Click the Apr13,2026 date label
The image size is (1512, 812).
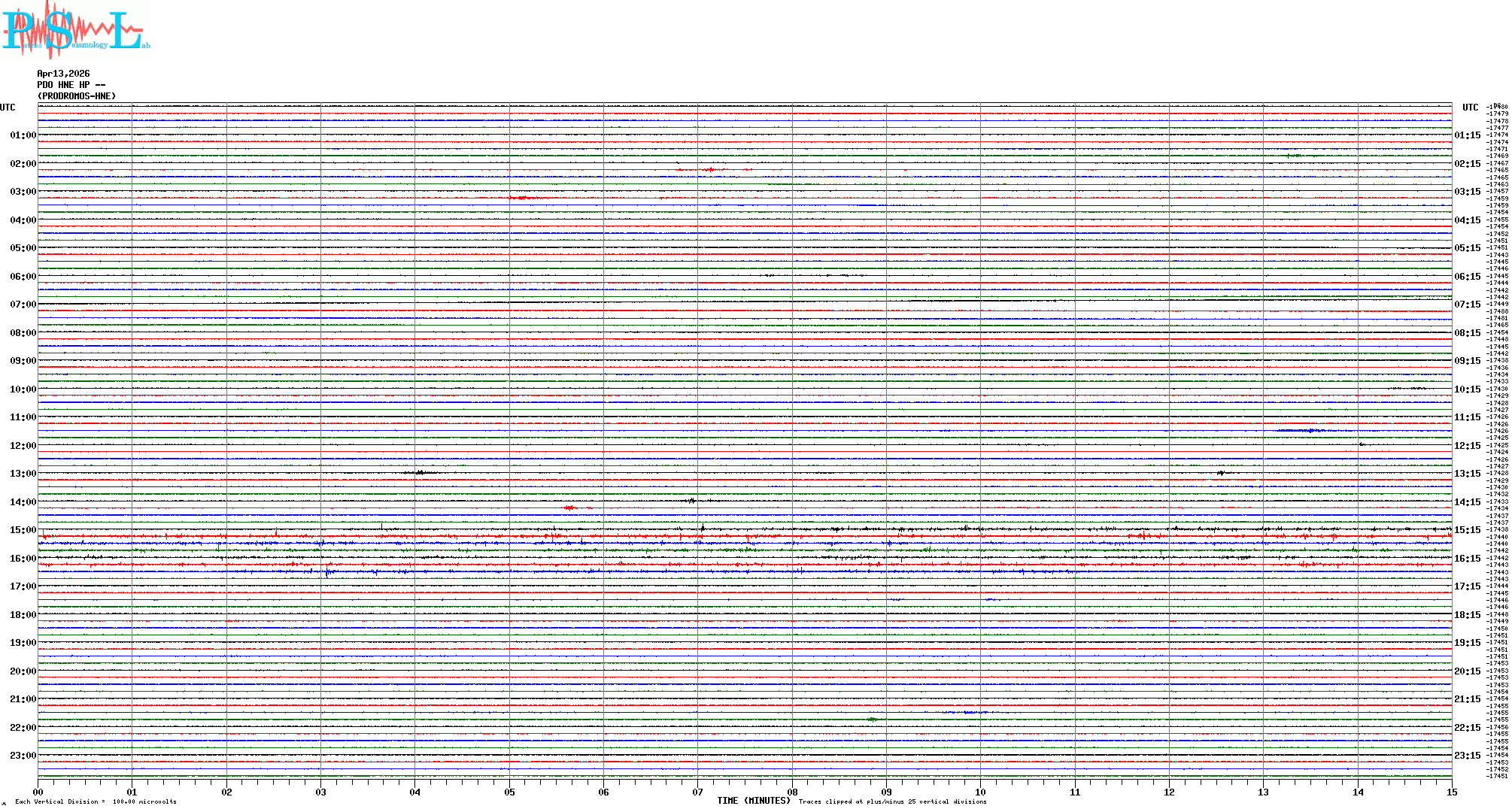point(63,74)
